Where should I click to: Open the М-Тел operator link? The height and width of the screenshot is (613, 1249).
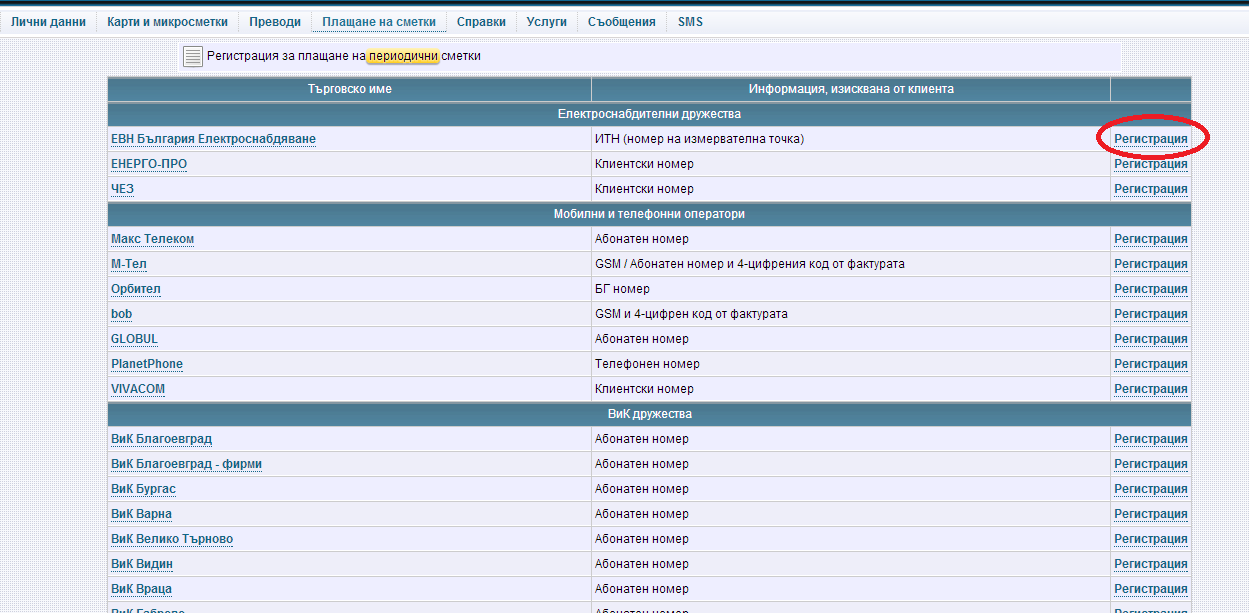pyautogui.click(x=129, y=264)
